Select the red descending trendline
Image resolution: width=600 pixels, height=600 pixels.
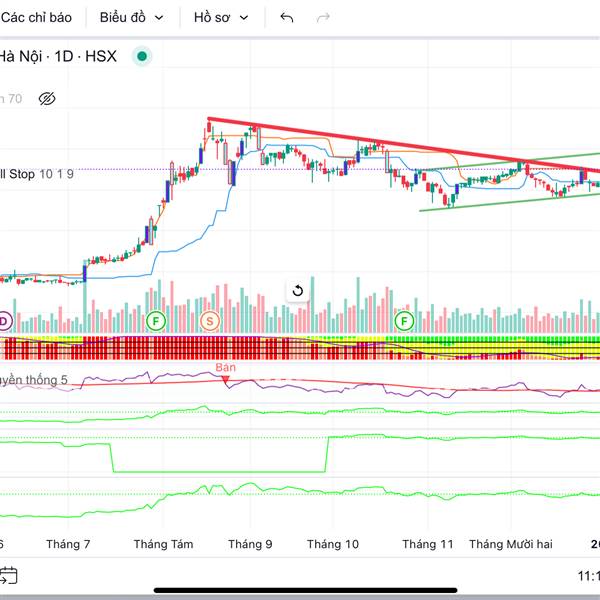tap(404, 145)
